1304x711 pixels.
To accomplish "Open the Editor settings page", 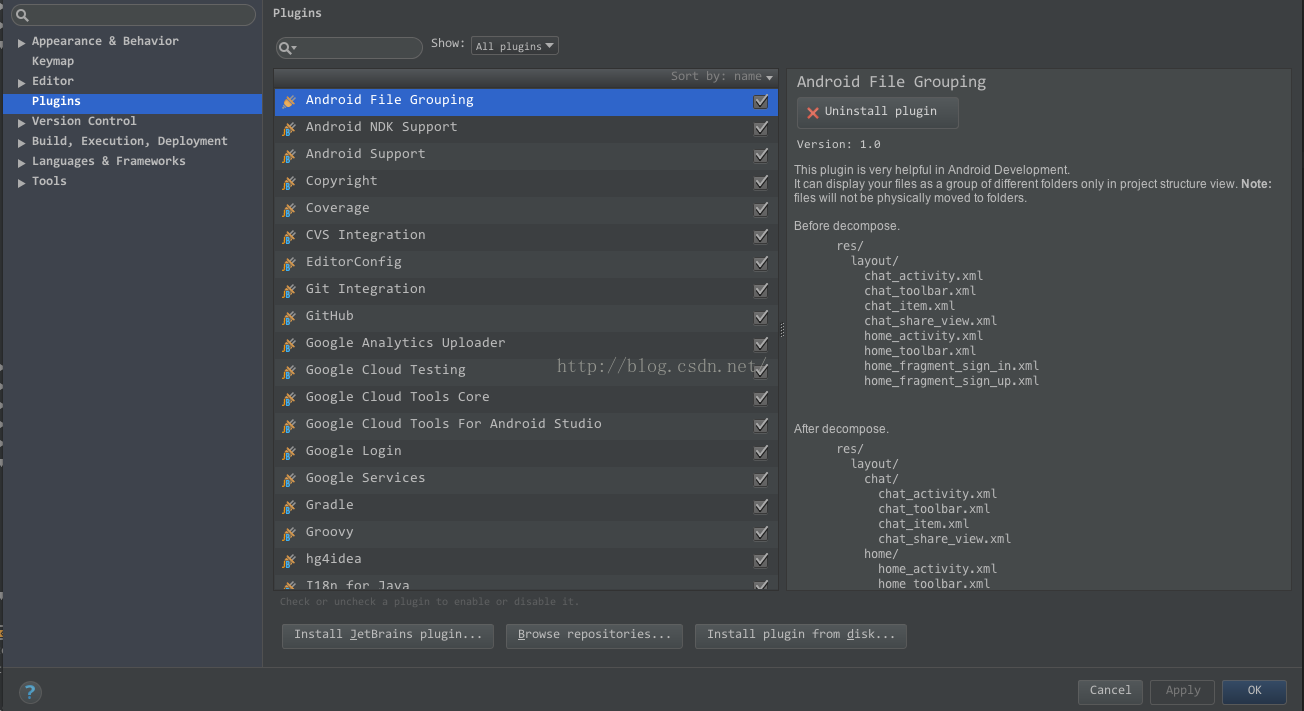I will pos(53,81).
